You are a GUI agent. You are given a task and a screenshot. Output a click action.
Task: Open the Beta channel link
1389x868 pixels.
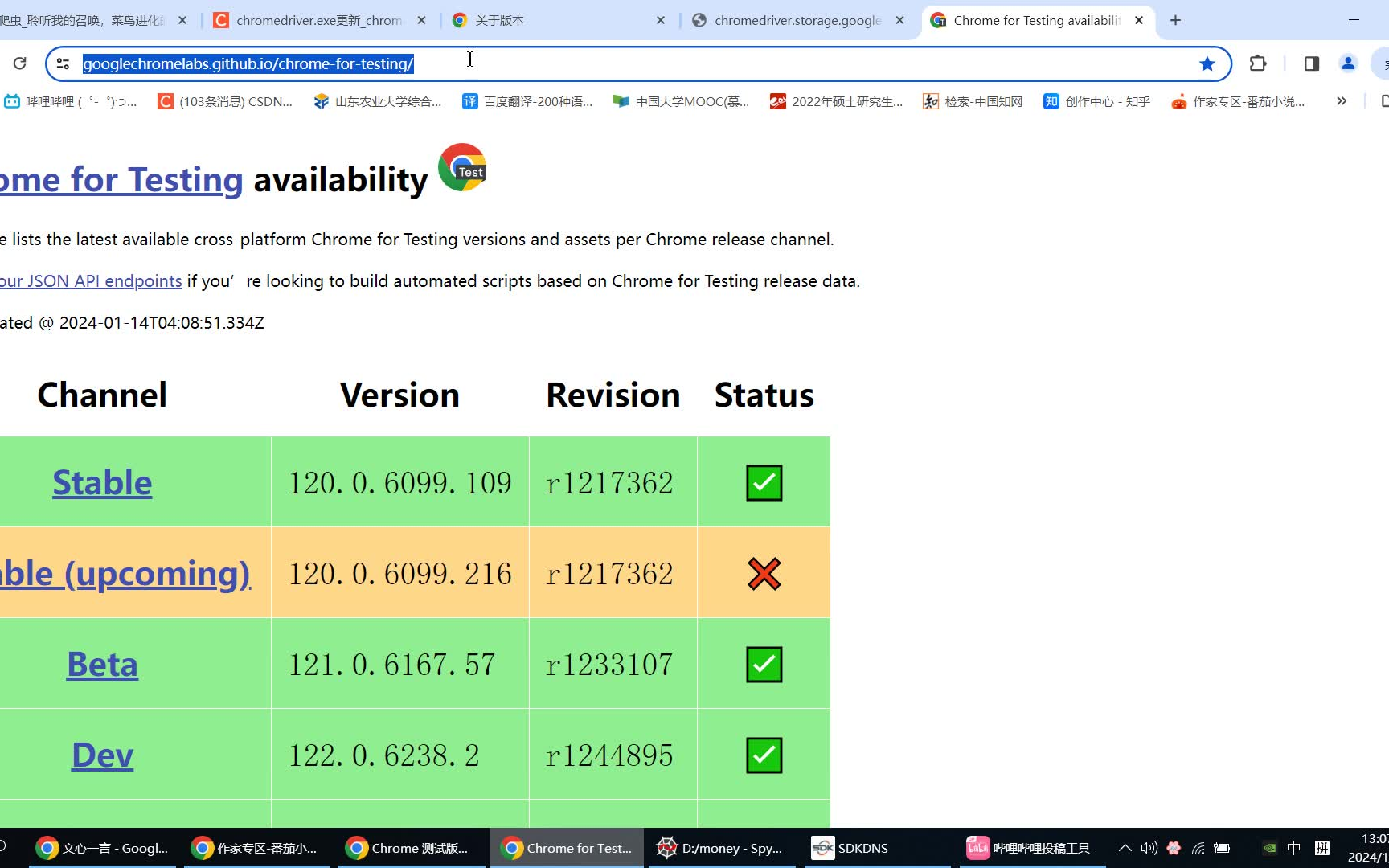102,664
